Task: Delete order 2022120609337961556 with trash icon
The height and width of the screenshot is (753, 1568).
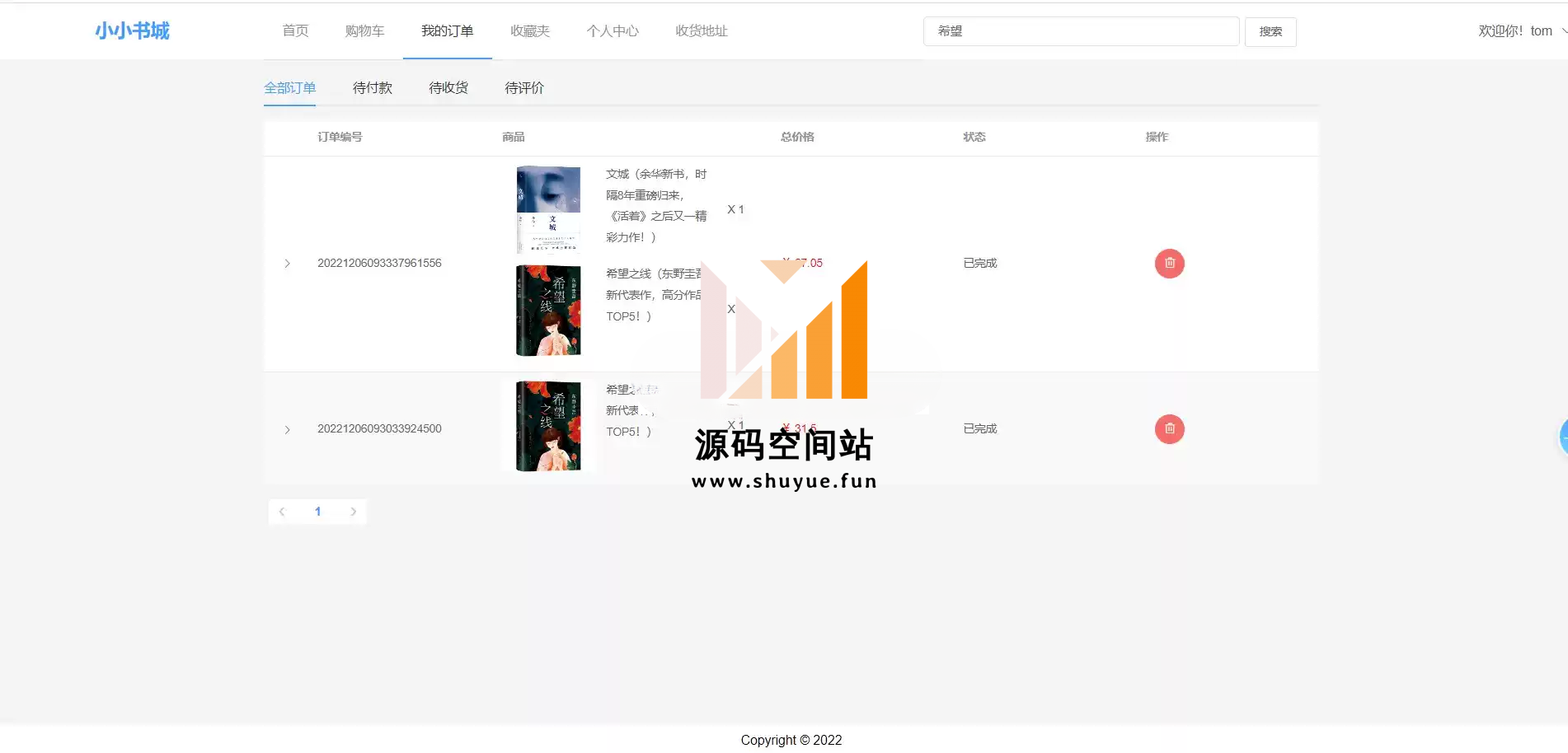Action: 1169,264
